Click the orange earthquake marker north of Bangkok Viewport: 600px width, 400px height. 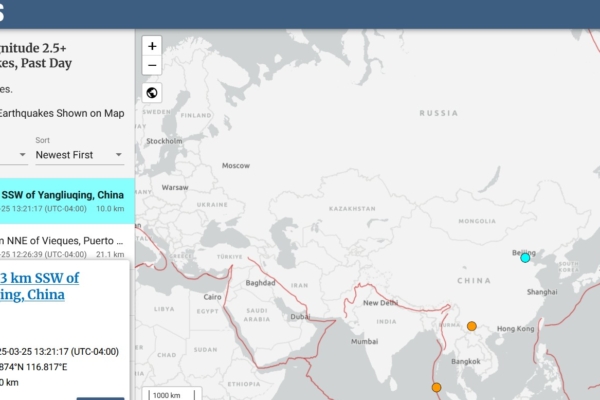471,326
